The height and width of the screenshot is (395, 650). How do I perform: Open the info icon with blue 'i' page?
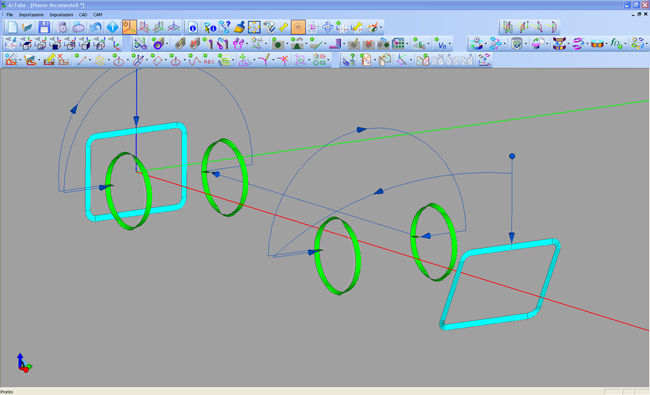point(193,28)
